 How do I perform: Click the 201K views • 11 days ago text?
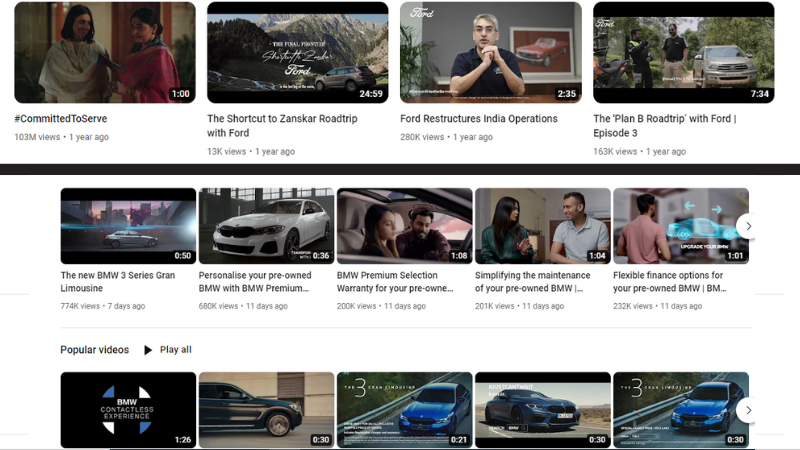coord(519,306)
